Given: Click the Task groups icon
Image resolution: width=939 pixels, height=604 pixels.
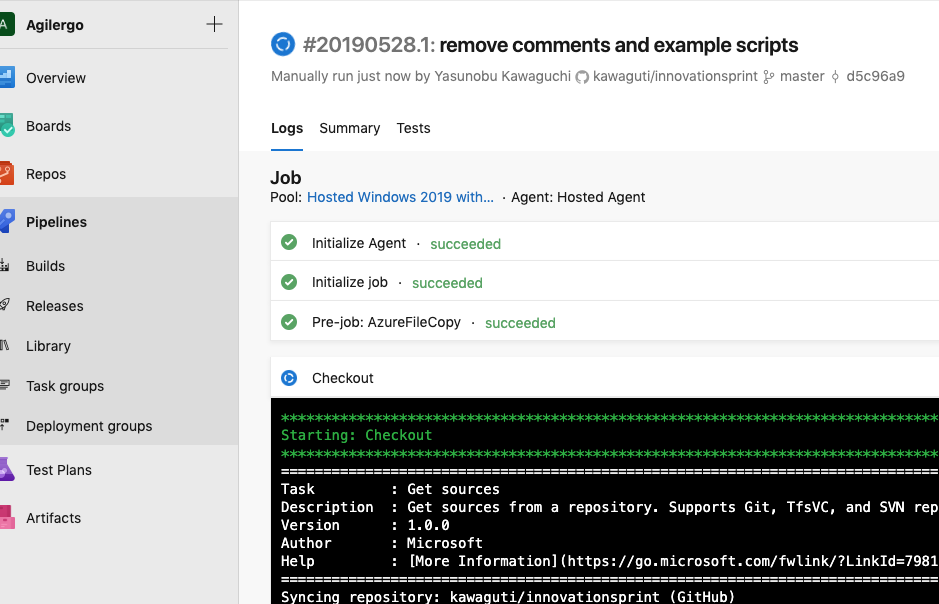Looking at the screenshot, I should (x=5, y=385).
